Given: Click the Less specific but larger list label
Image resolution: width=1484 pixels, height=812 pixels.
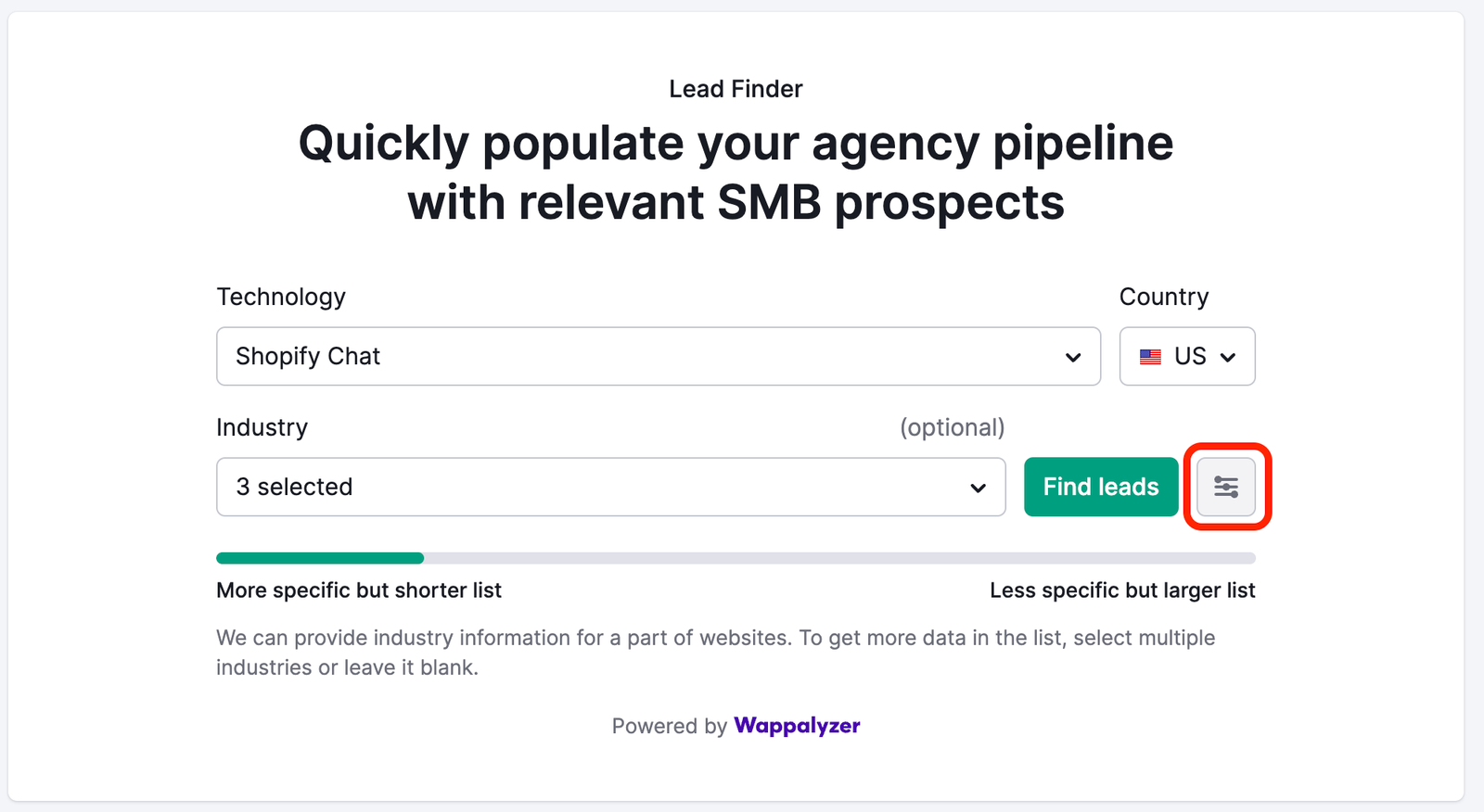Looking at the screenshot, I should [1121, 590].
